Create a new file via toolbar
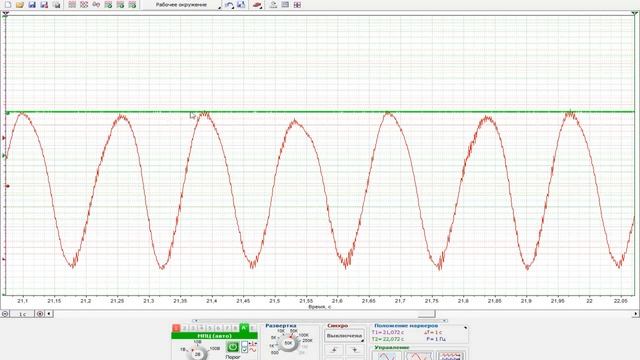This screenshot has width=640, height=360. pos(8,5)
